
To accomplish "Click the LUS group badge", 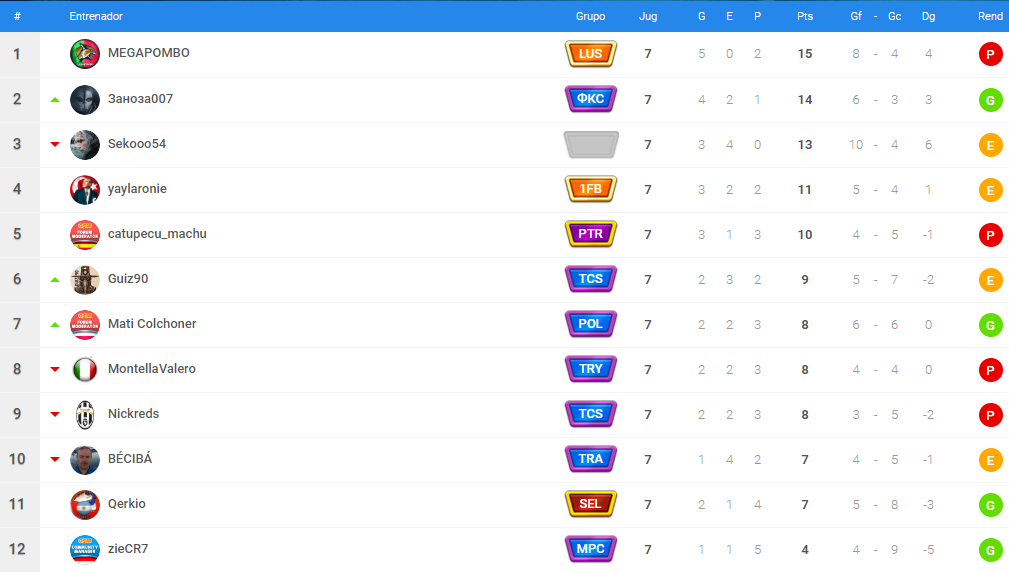I will [591, 54].
